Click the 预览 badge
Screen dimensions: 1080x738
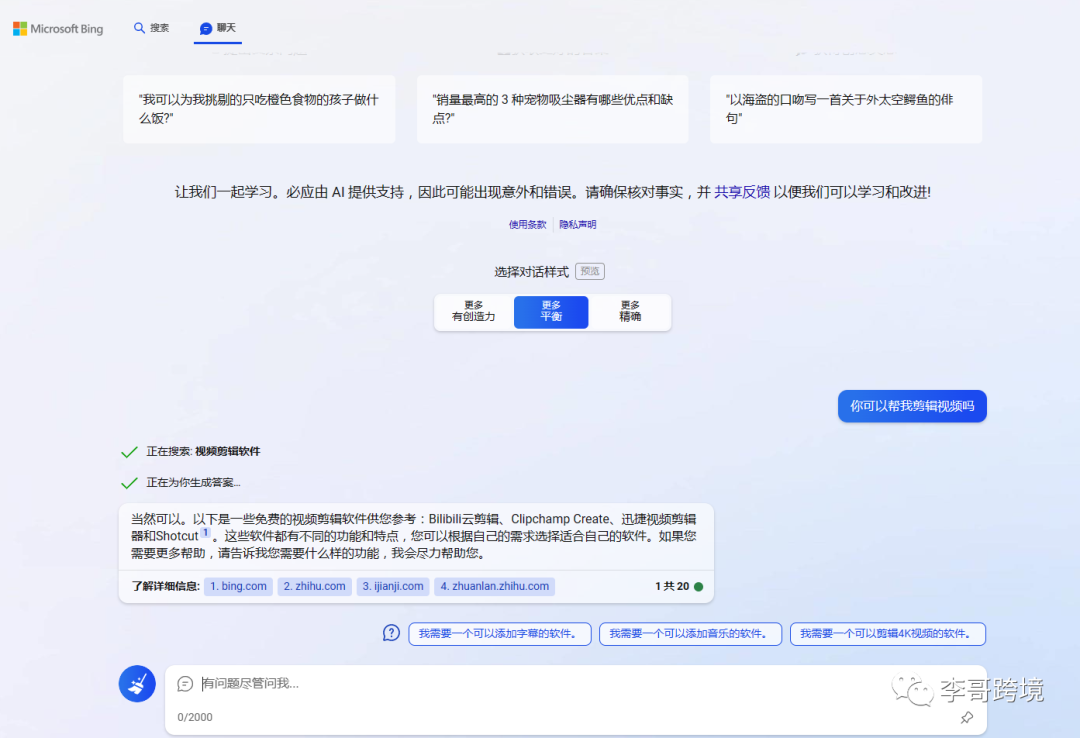pyautogui.click(x=590, y=271)
